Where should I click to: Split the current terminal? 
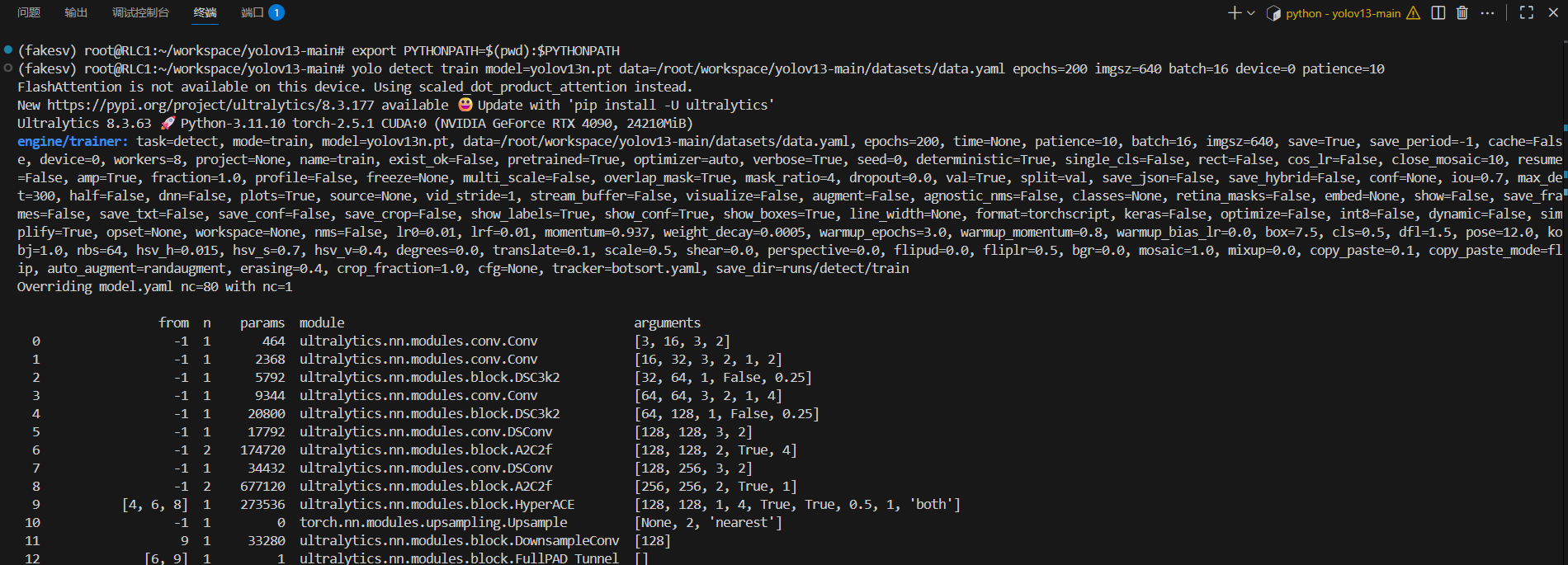1438,12
